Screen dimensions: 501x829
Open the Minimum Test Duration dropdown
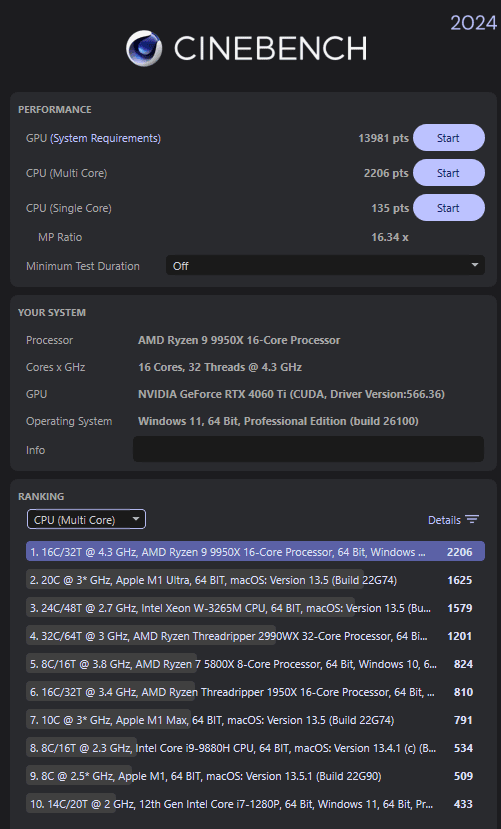tap(325, 265)
